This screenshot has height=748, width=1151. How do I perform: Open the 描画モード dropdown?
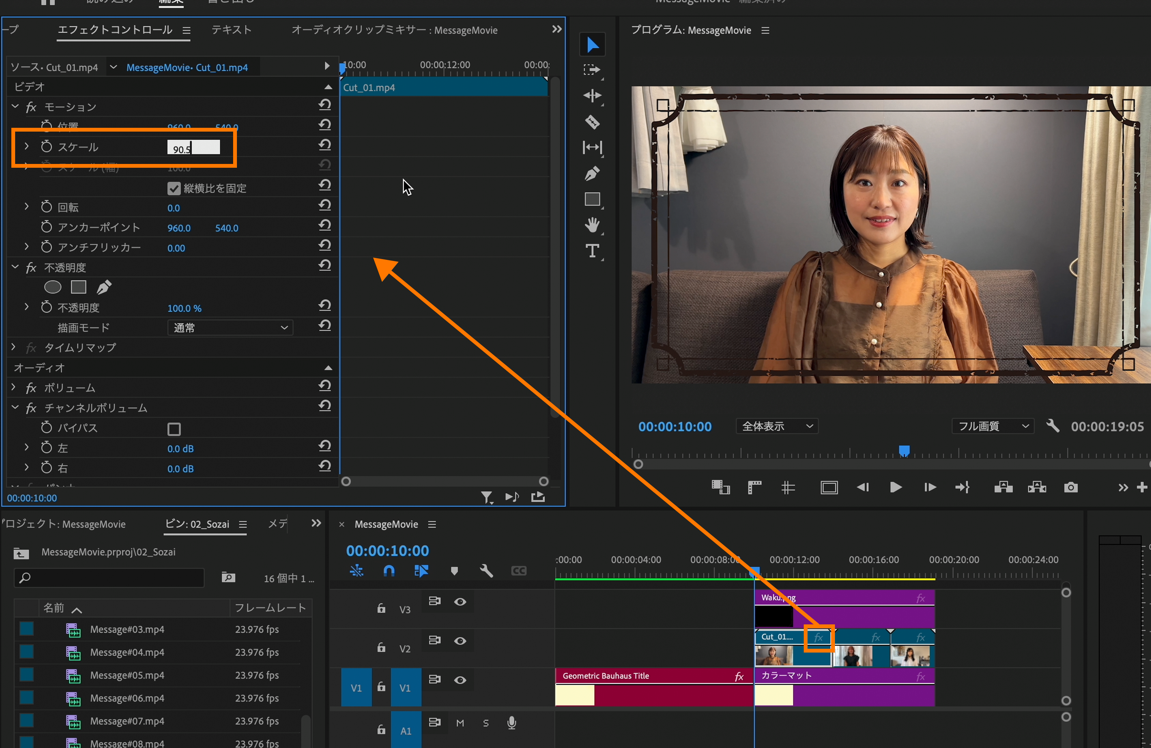click(229, 328)
